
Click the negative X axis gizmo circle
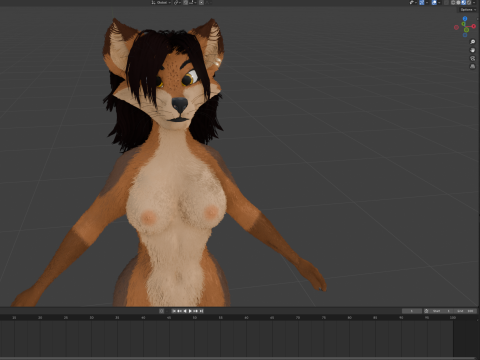point(456,27)
